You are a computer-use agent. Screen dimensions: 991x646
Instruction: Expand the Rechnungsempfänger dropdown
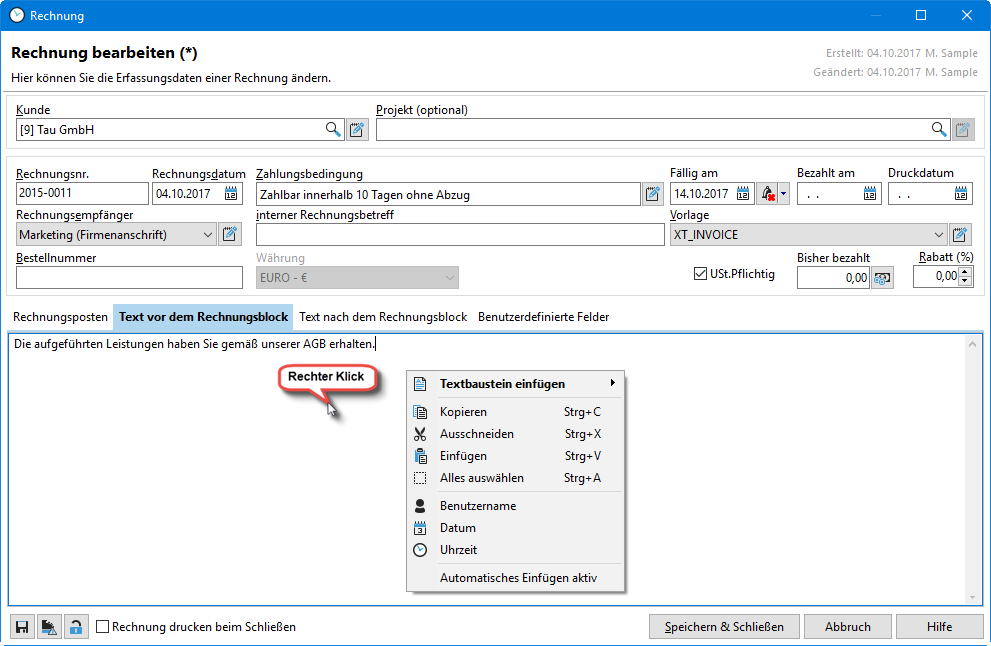point(207,235)
